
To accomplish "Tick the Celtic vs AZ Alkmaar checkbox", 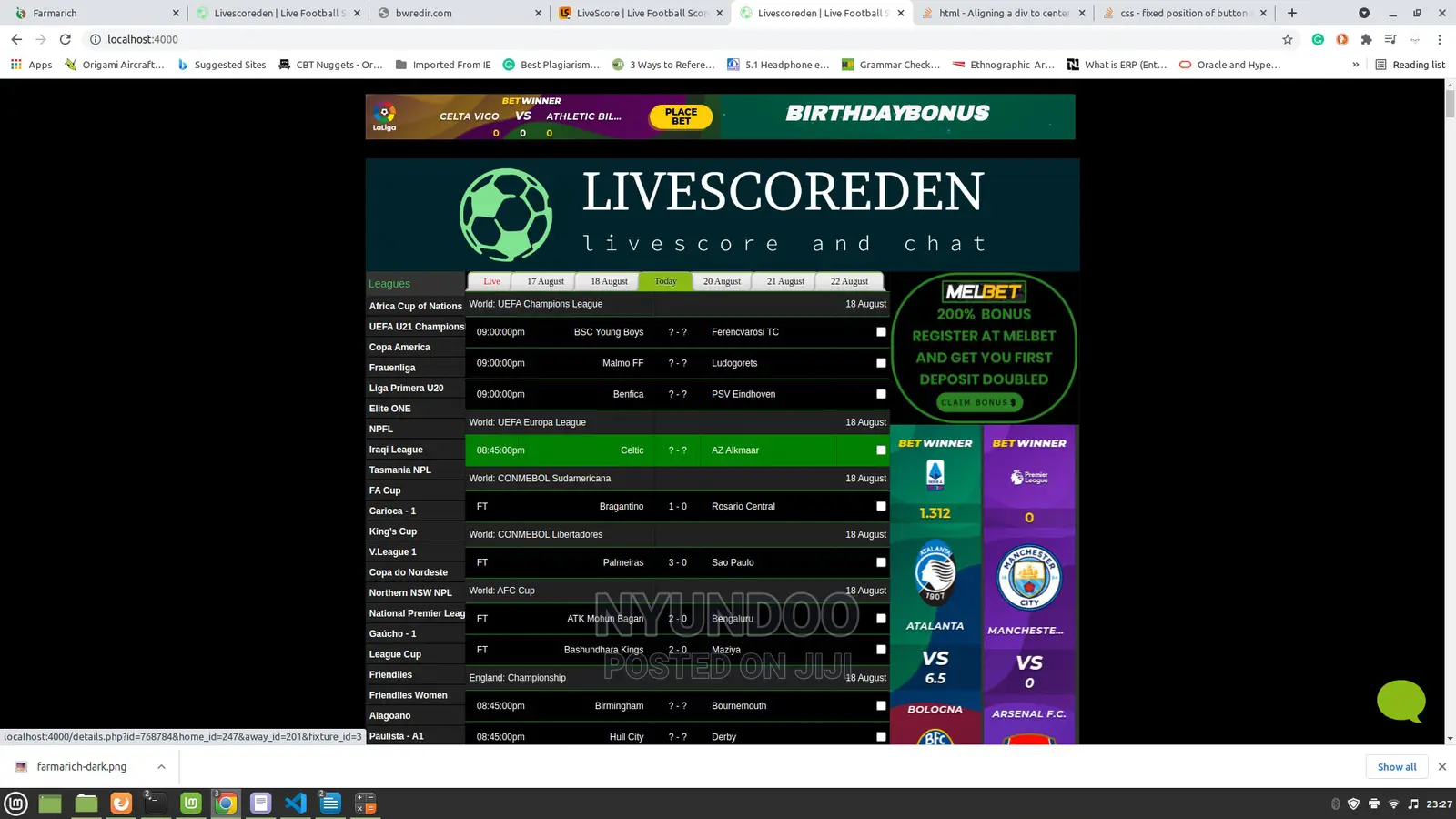I will [x=881, y=450].
